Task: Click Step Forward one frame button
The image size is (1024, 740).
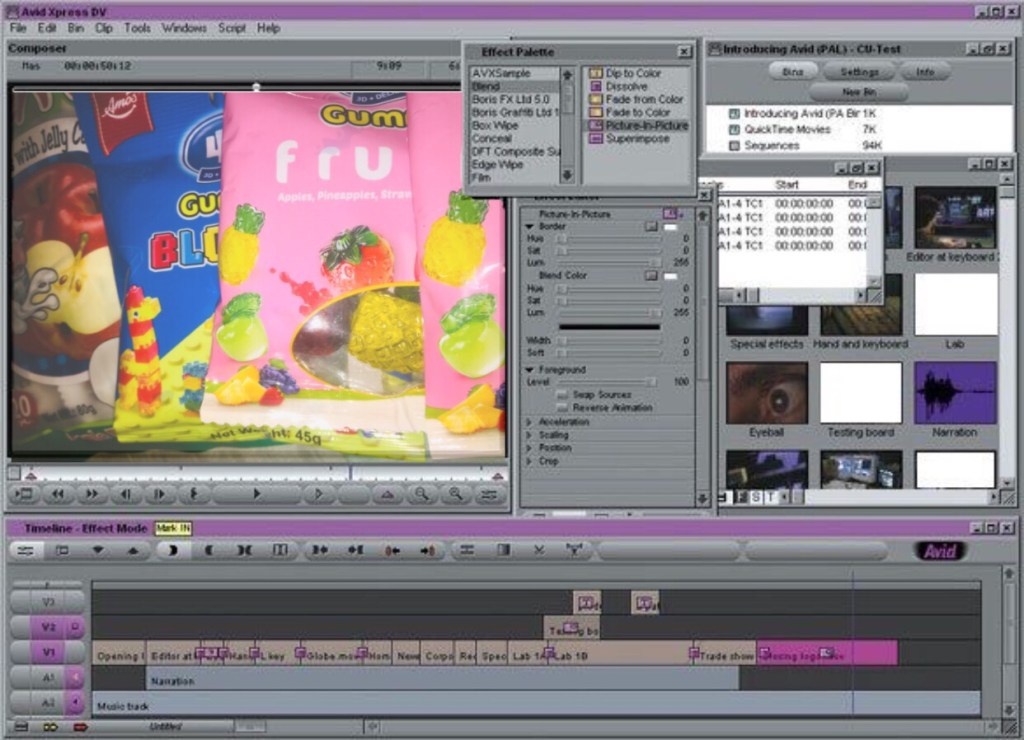Action: point(158,494)
